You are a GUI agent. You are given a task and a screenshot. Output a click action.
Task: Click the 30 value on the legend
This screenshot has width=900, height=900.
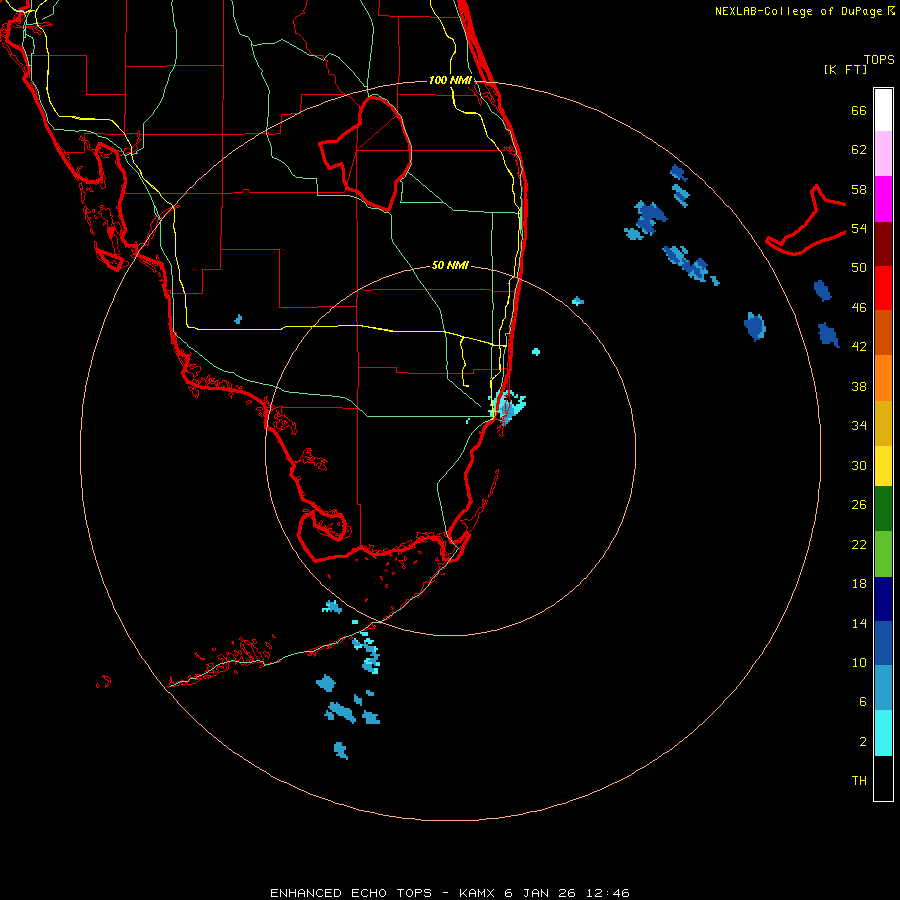tap(859, 465)
